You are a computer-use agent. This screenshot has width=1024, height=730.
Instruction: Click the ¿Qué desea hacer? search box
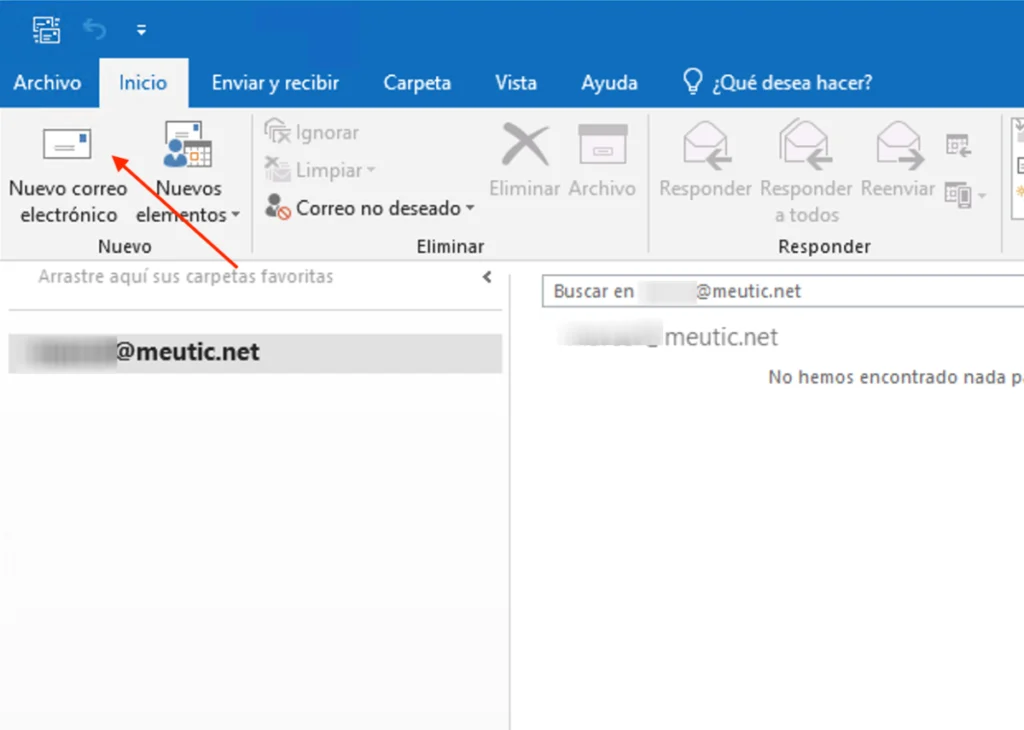pyautogui.click(x=791, y=83)
